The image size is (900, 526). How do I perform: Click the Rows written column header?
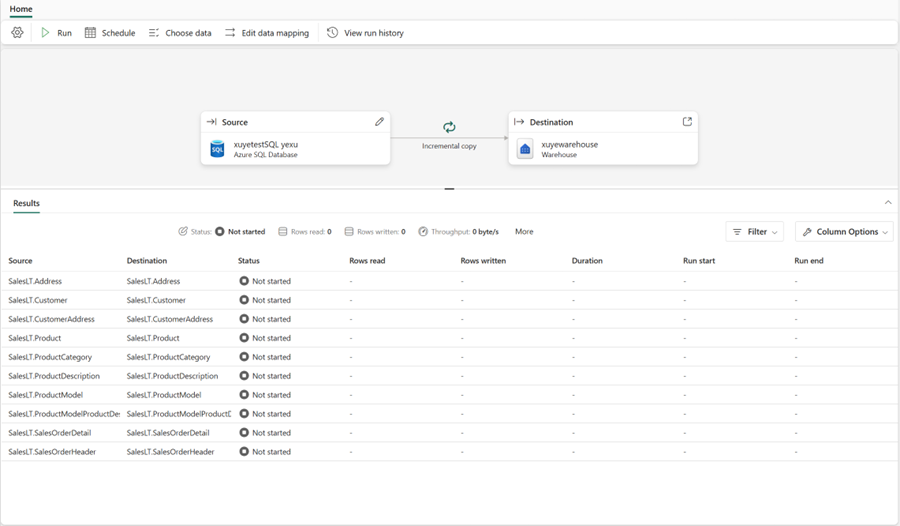483,261
